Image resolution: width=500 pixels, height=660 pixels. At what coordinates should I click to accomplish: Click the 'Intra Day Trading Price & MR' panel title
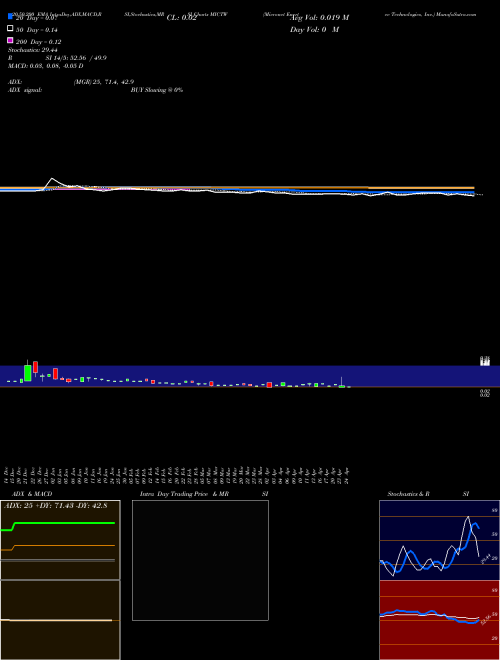coord(184,494)
